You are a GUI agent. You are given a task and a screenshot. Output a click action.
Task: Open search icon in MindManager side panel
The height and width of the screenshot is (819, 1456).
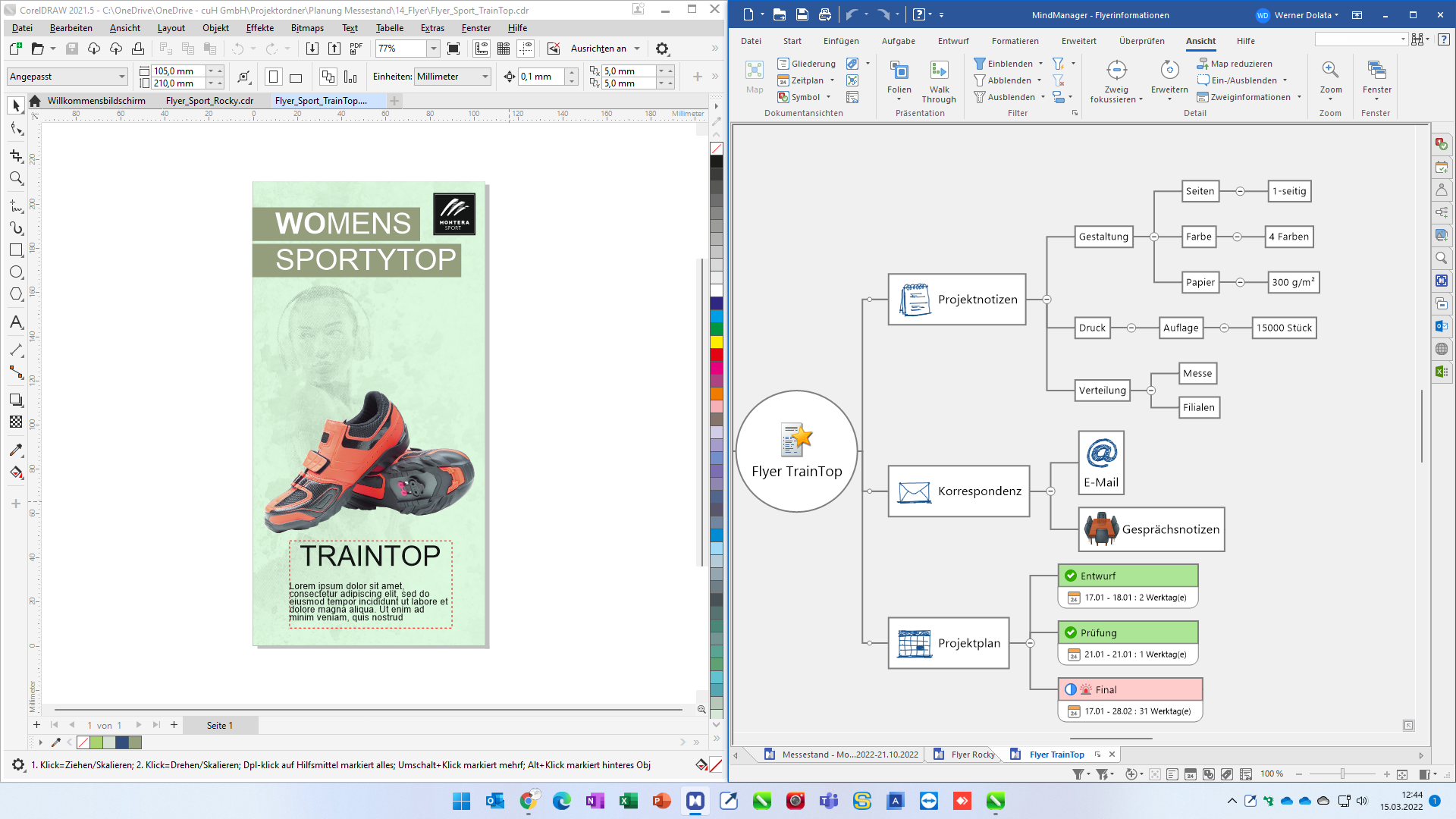click(1441, 258)
